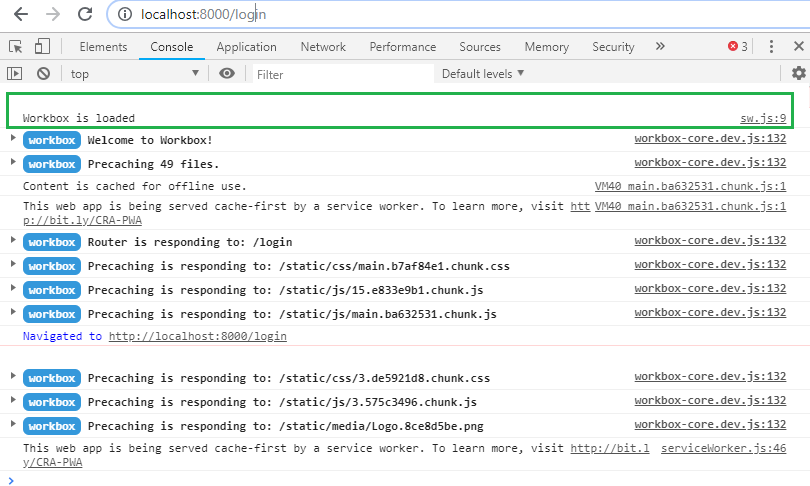Open the top execution context dropdown

click(x=135, y=74)
